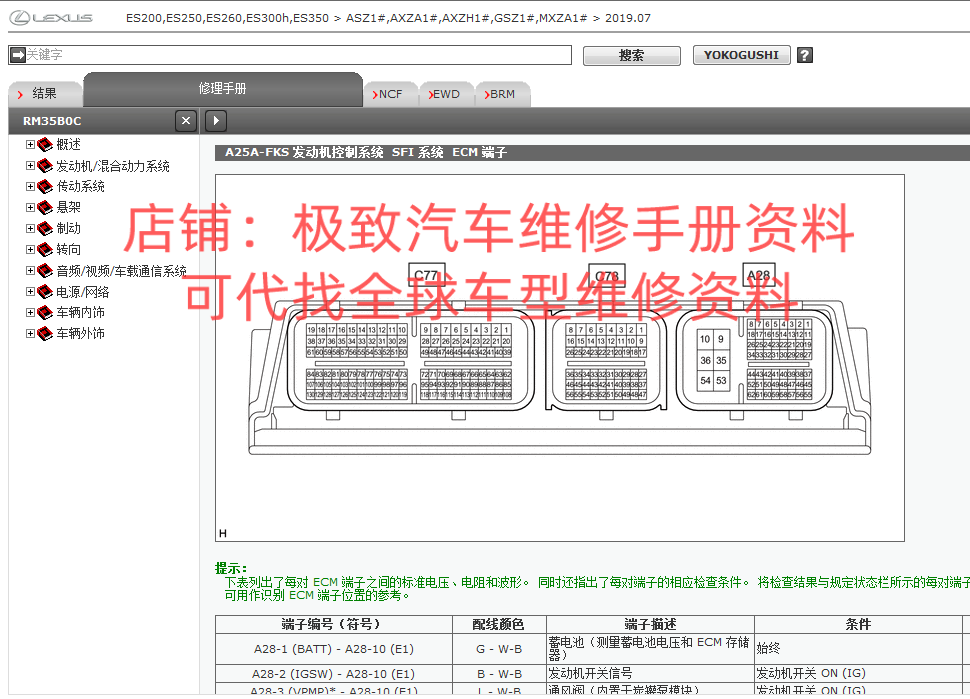Screen dimensions: 970x699
Task: Click the Lexus logo
Action: pyautogui.click(x=51, y=18)
